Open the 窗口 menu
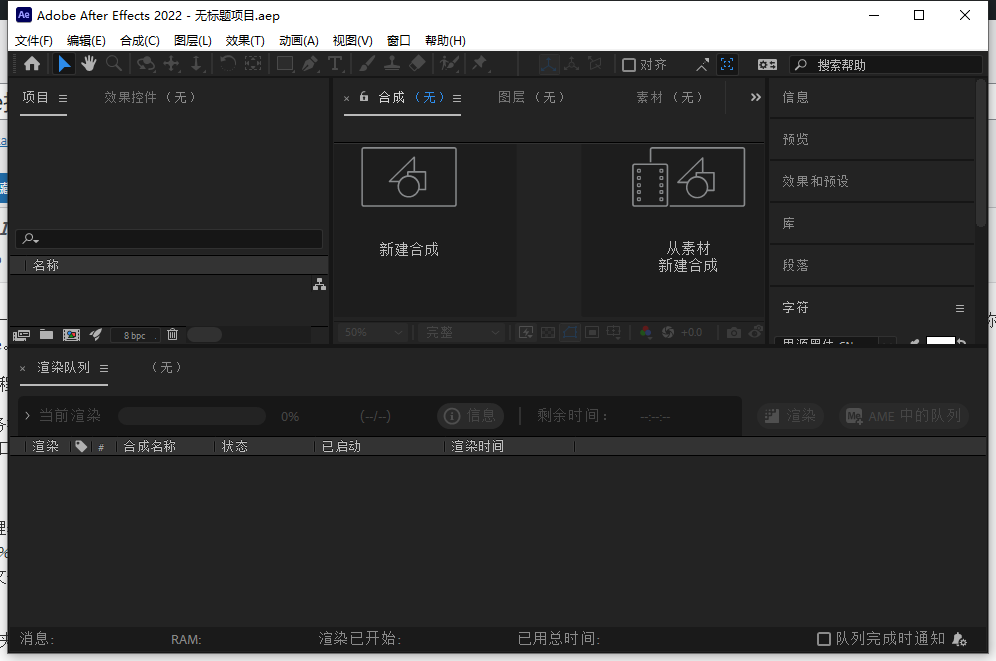The image size is (996, 661). point(398,41)
